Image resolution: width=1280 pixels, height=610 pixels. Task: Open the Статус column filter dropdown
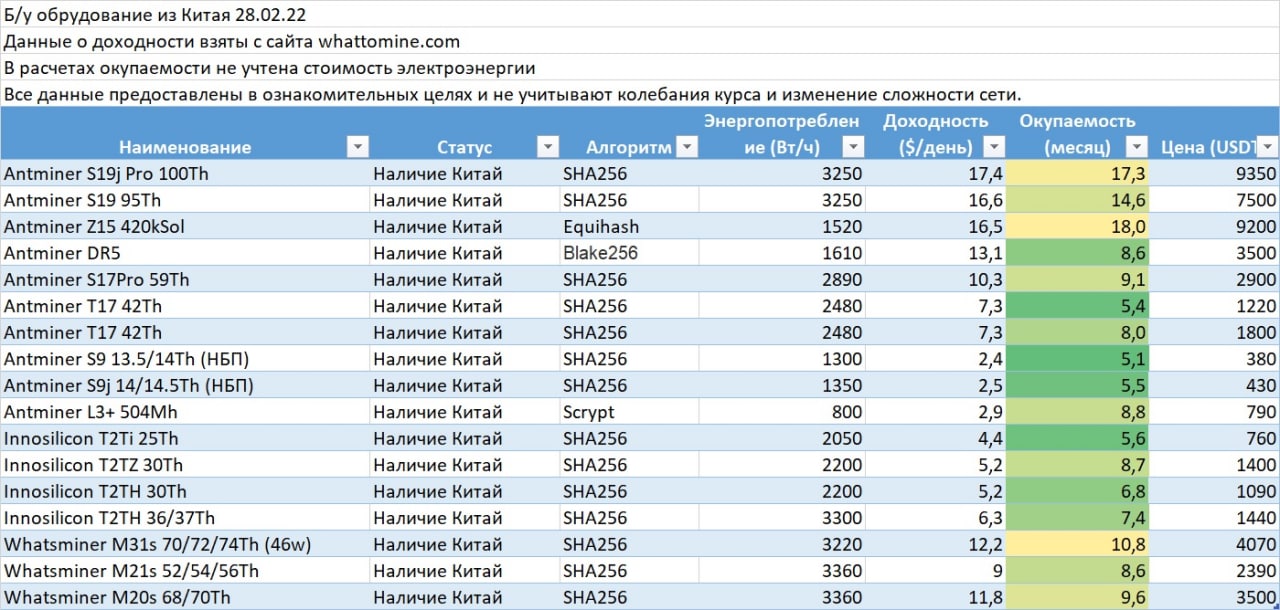point(547,147)
